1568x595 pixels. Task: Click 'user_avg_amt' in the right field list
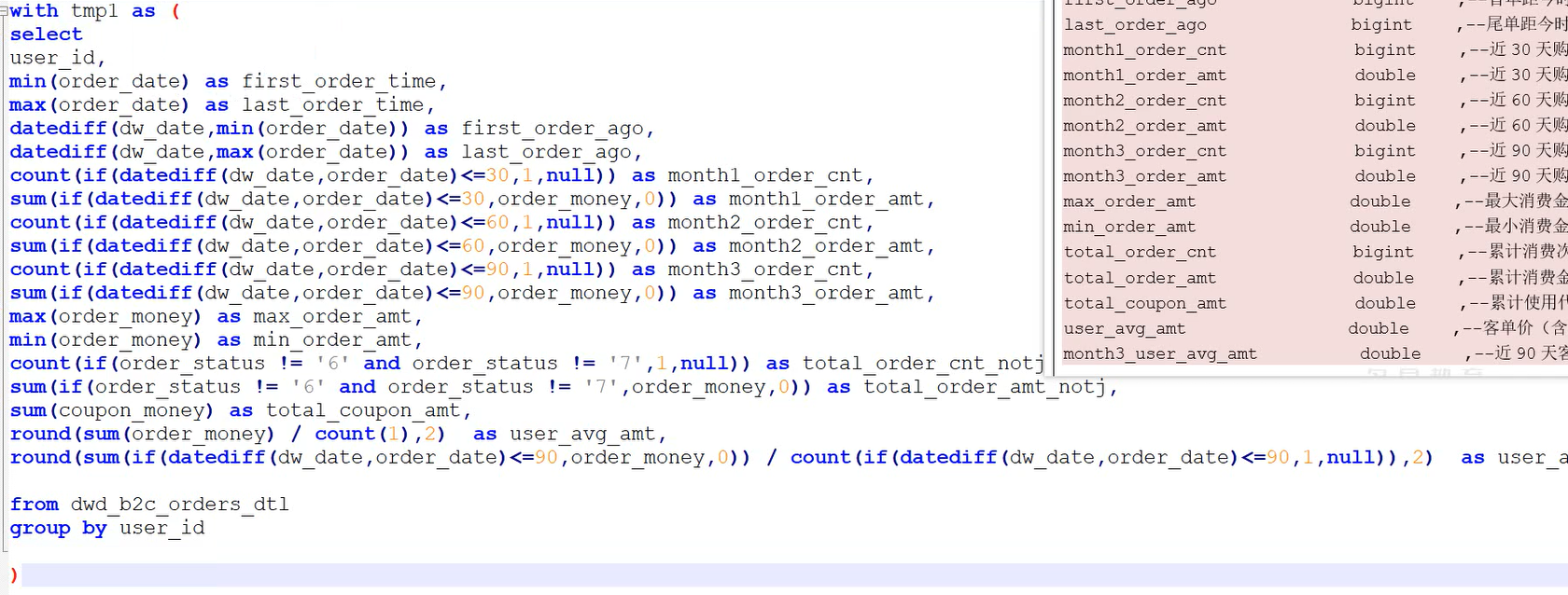[1125, 328]
